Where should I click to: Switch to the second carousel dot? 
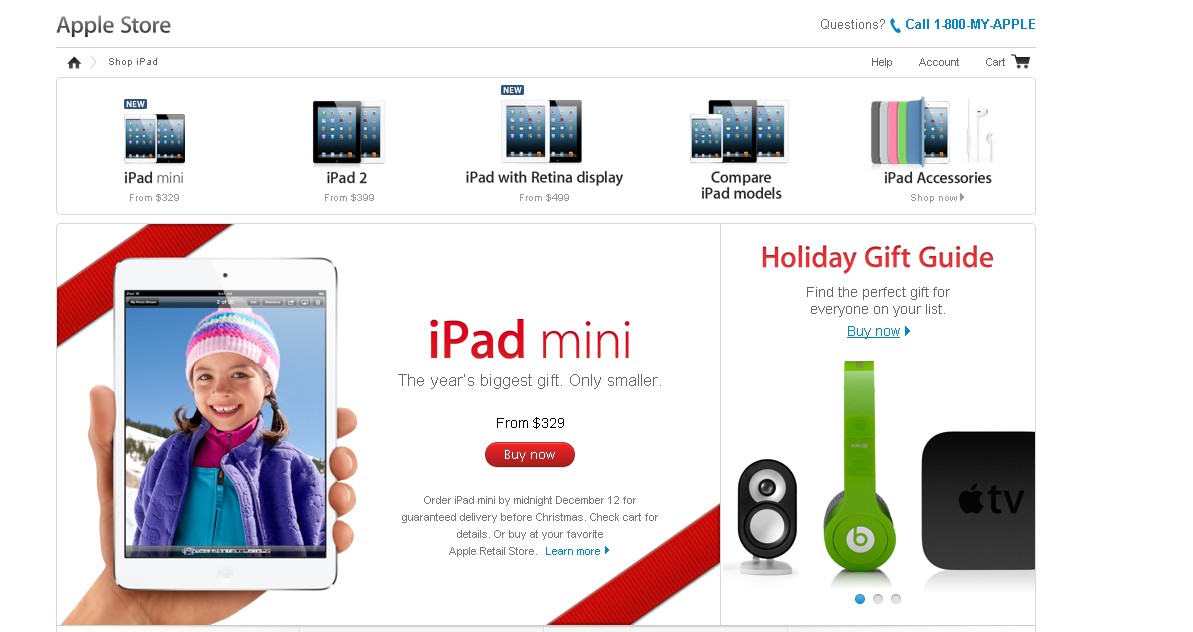tap(878, 599)
